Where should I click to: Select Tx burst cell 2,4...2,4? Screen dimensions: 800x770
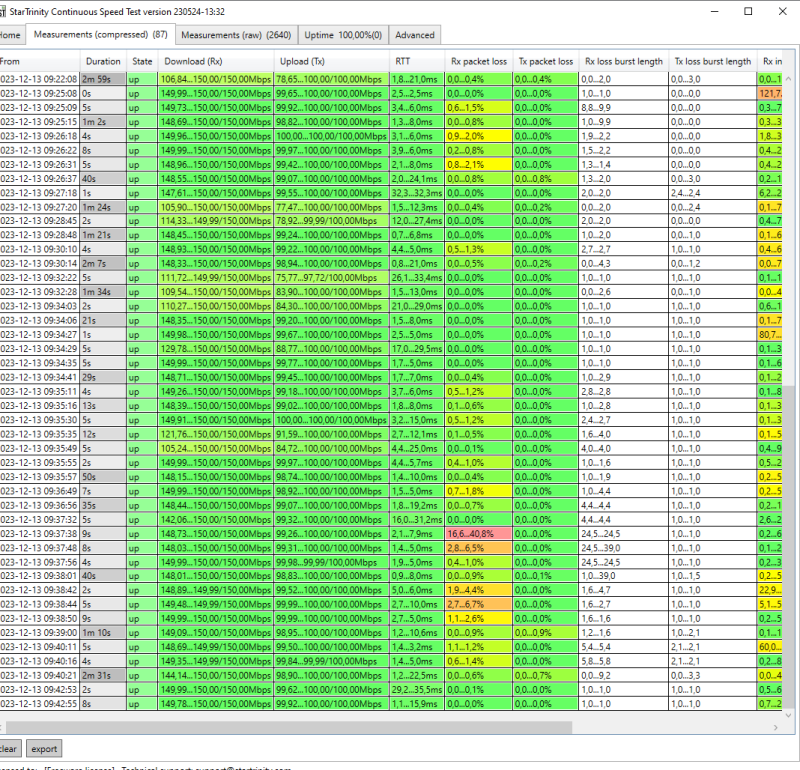click(713, 193)
